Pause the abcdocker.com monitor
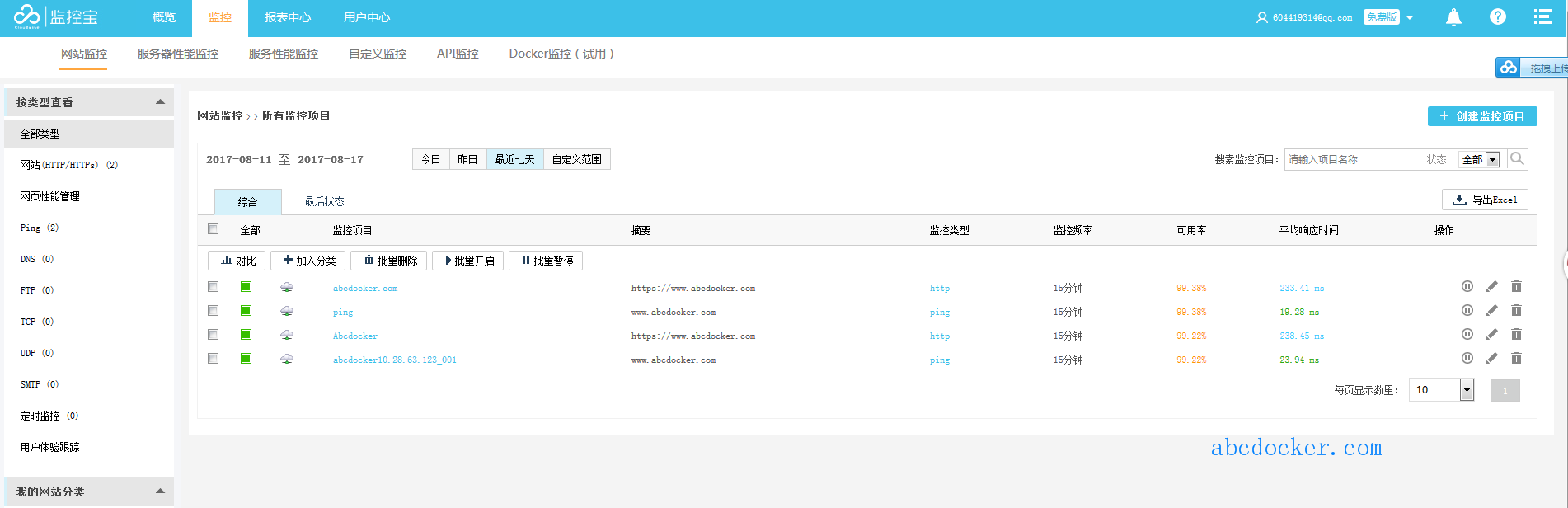 pos(1467,287)
